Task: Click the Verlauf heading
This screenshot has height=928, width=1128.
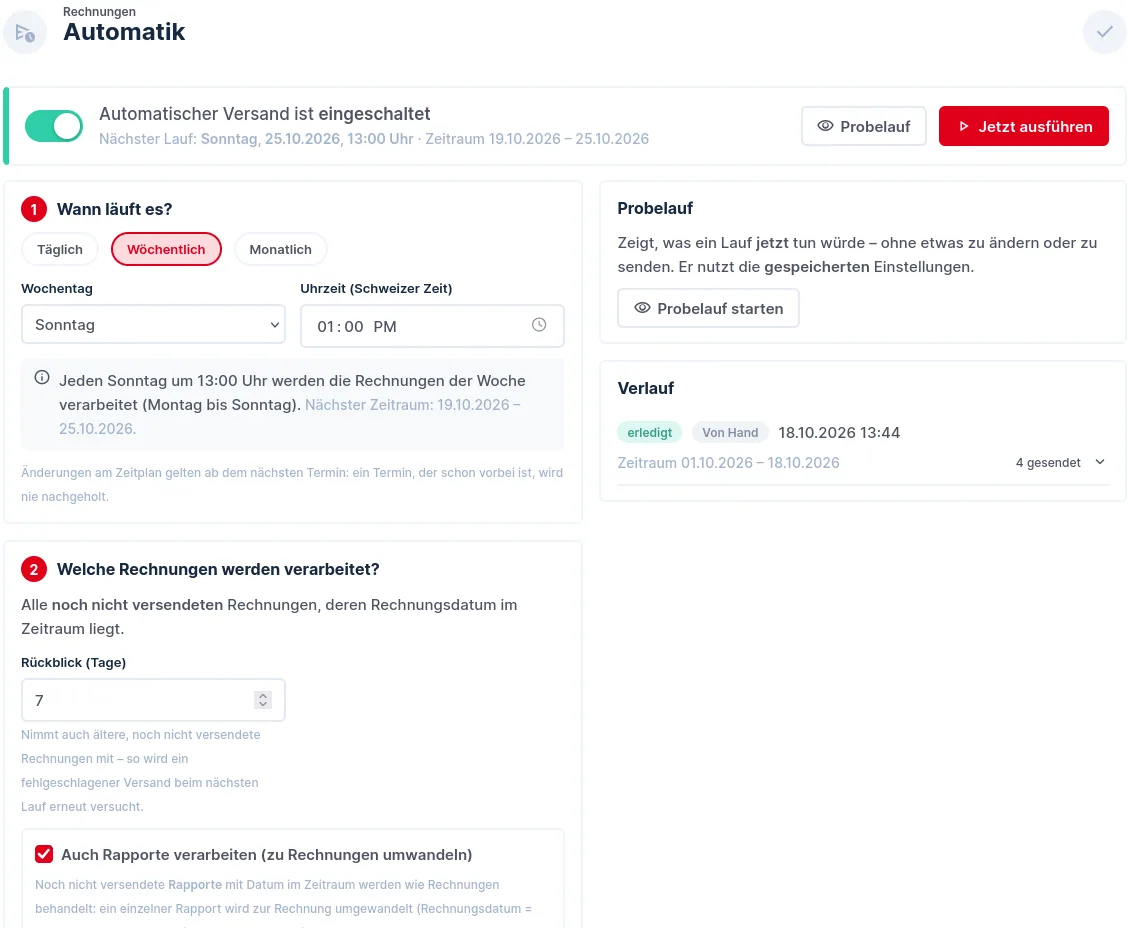Action: 646,388
